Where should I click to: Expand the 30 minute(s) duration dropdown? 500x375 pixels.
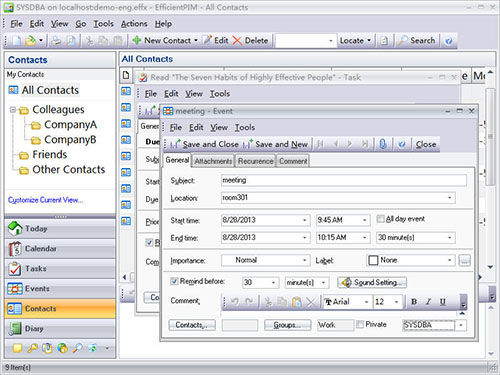(x=415, y=238)
